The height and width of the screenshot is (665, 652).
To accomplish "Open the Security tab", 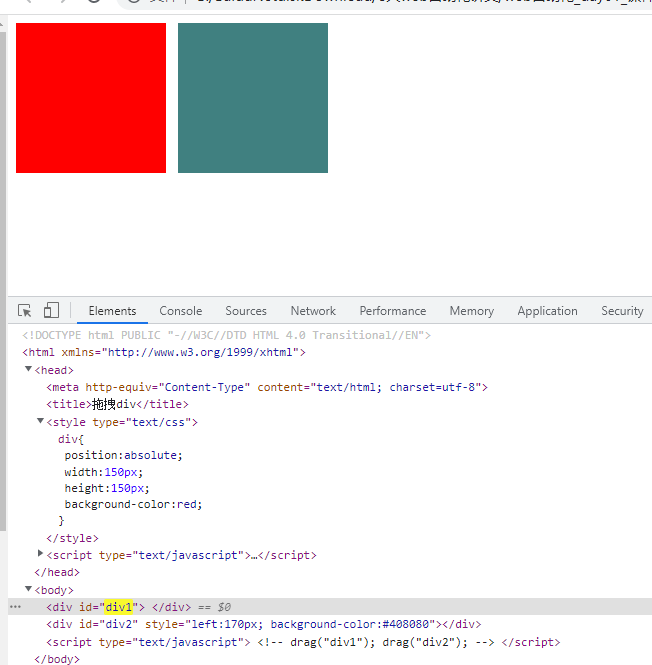I will [622, 311].
